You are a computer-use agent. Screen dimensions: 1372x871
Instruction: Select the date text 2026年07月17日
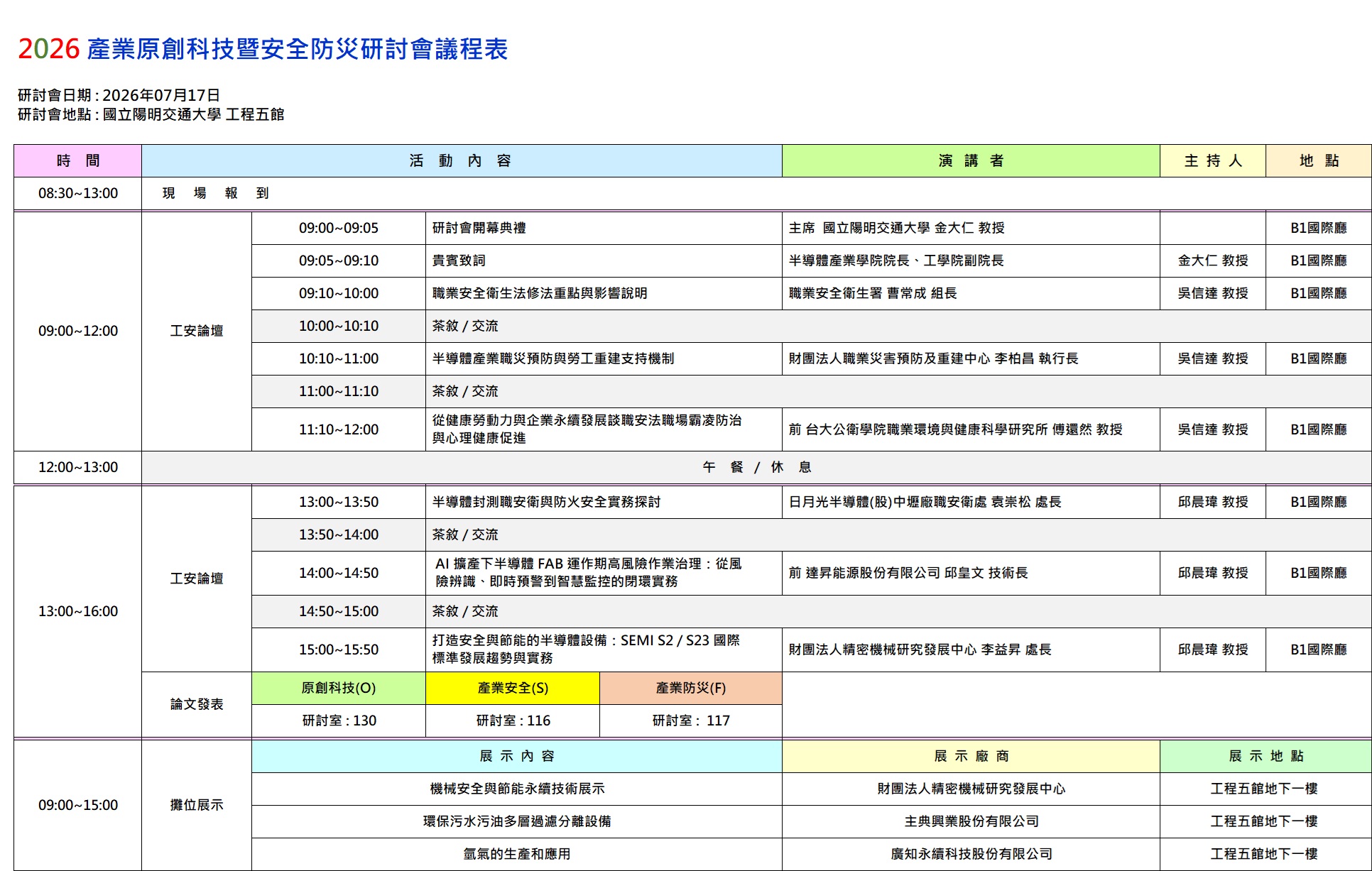click(x=161, y=95)
